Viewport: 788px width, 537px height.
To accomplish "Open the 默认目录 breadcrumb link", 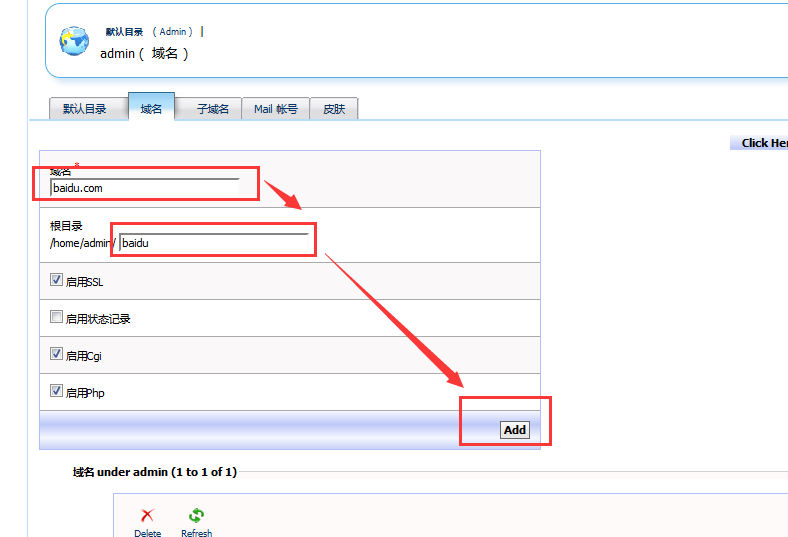I will click(124, 32).
